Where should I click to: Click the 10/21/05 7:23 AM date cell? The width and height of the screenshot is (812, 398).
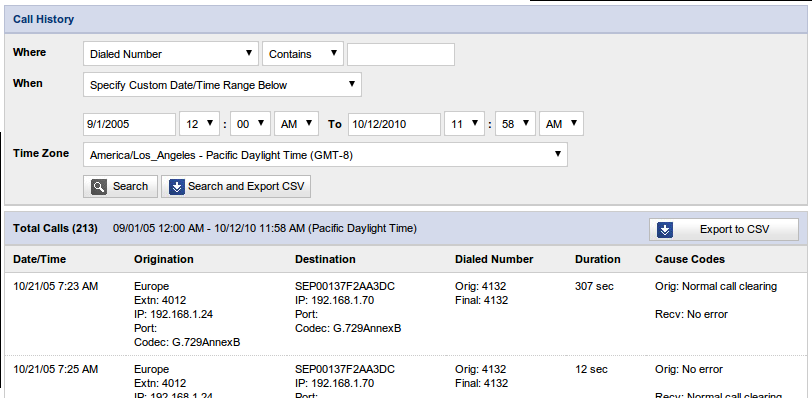[55, 286]
